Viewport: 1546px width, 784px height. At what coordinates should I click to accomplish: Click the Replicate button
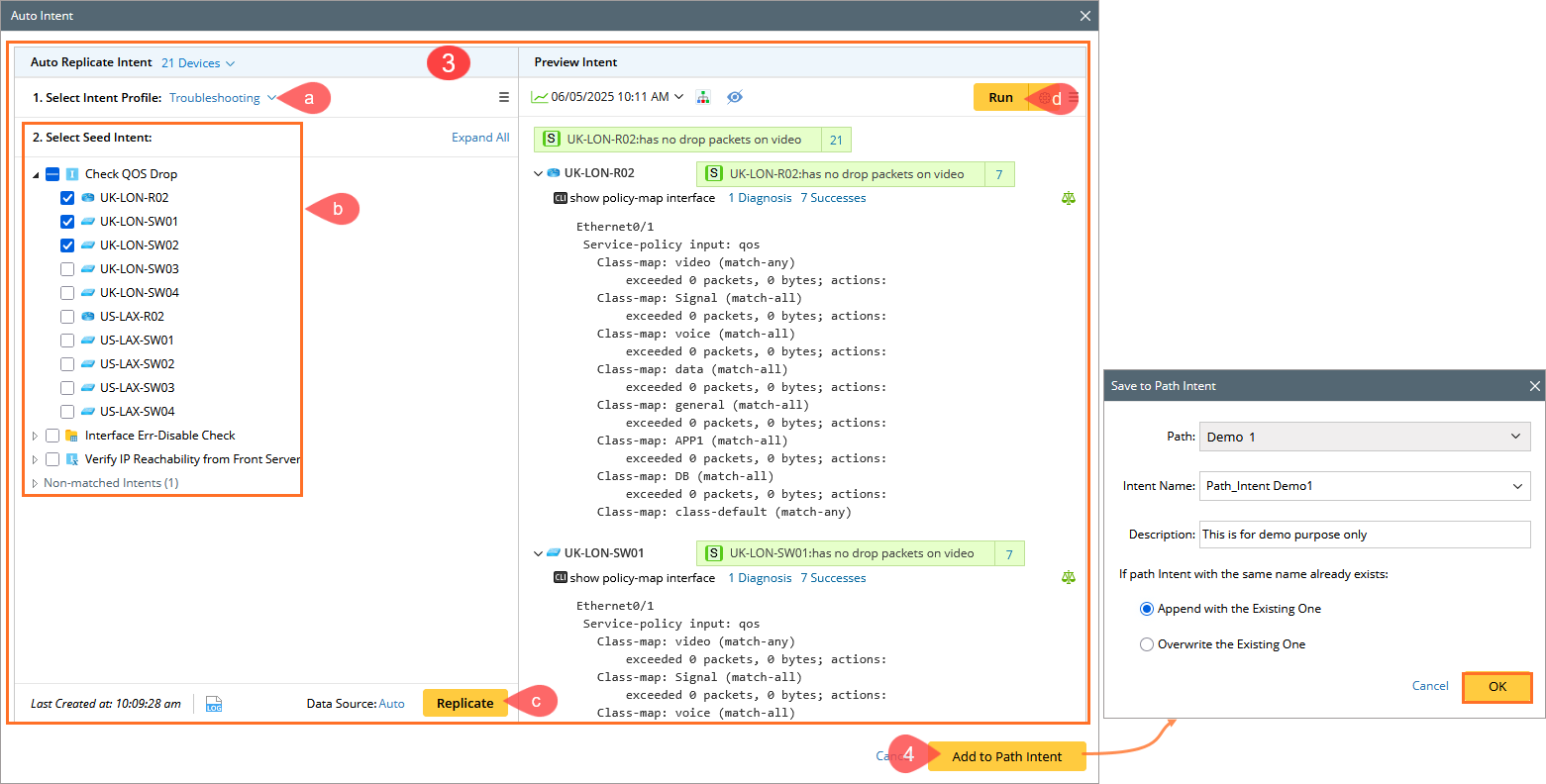click(464, 703)
